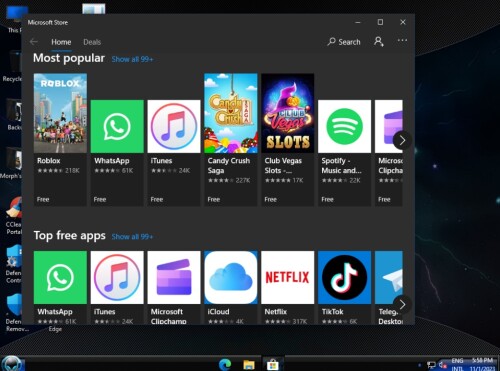Open the TikTok app tile

coord(344,287)
